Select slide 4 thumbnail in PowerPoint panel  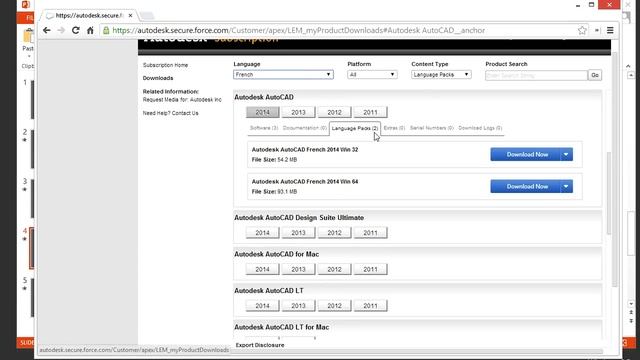(x=32, y=247)
